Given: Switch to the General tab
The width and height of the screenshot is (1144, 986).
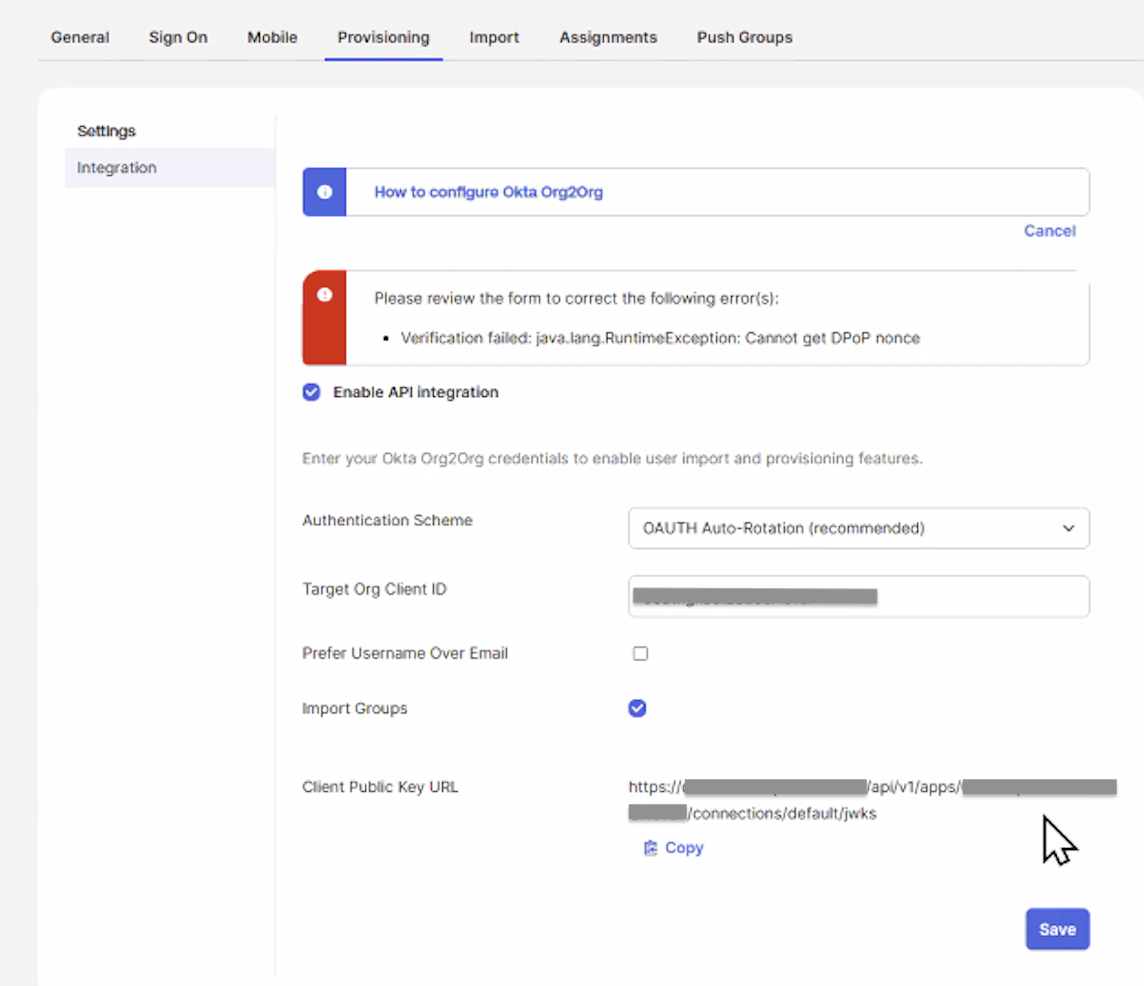Looking at the screenshot, I should click(x=80, y=37).
